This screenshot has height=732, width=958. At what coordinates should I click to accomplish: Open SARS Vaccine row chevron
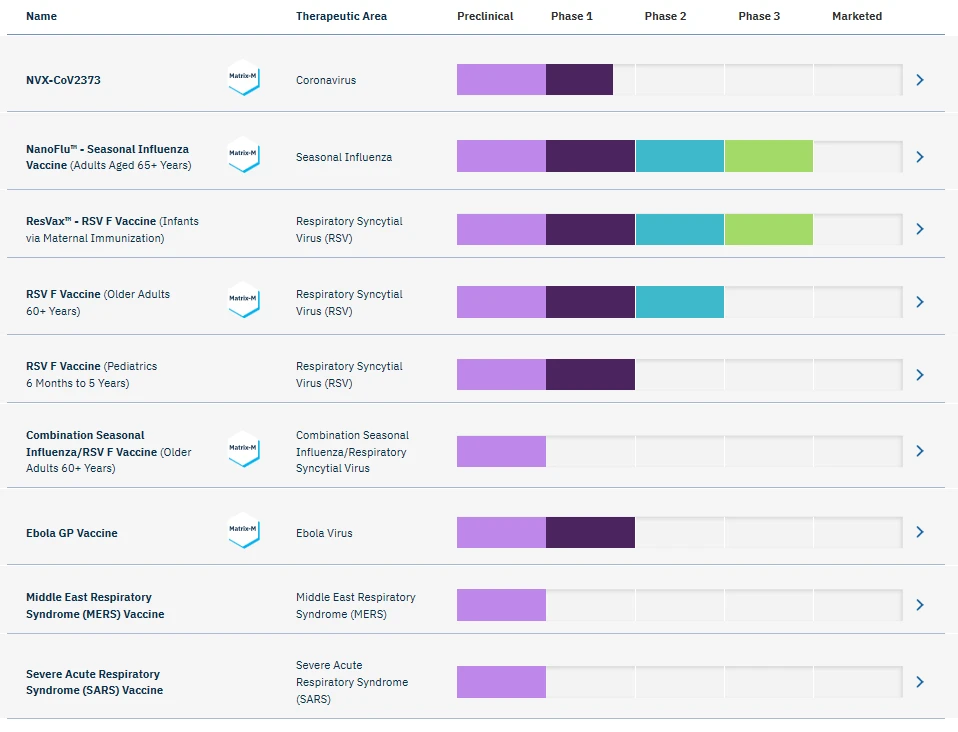(x=920, y=682)
